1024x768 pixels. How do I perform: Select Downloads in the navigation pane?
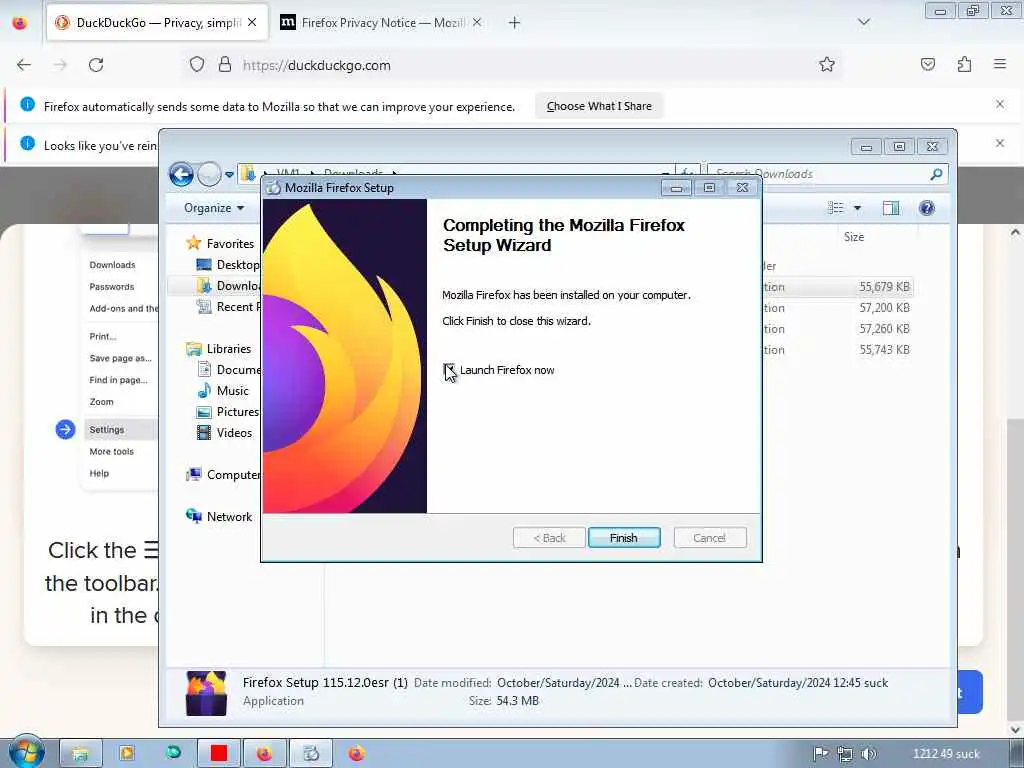(x=238, y=285)
